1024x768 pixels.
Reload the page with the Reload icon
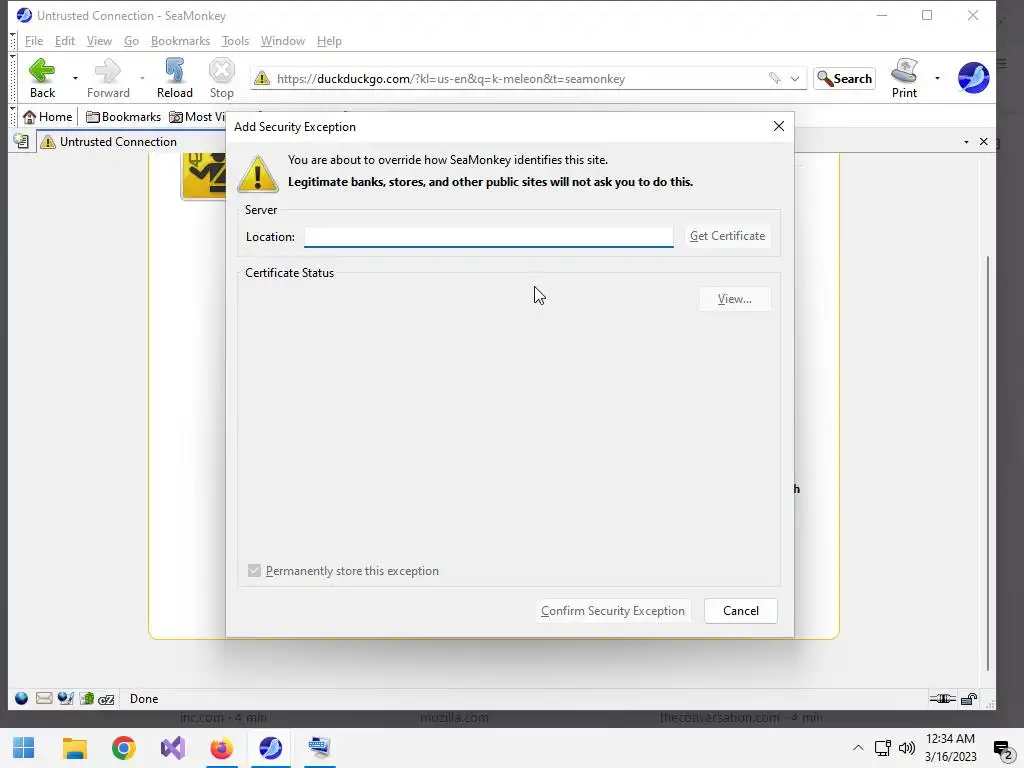174,78
